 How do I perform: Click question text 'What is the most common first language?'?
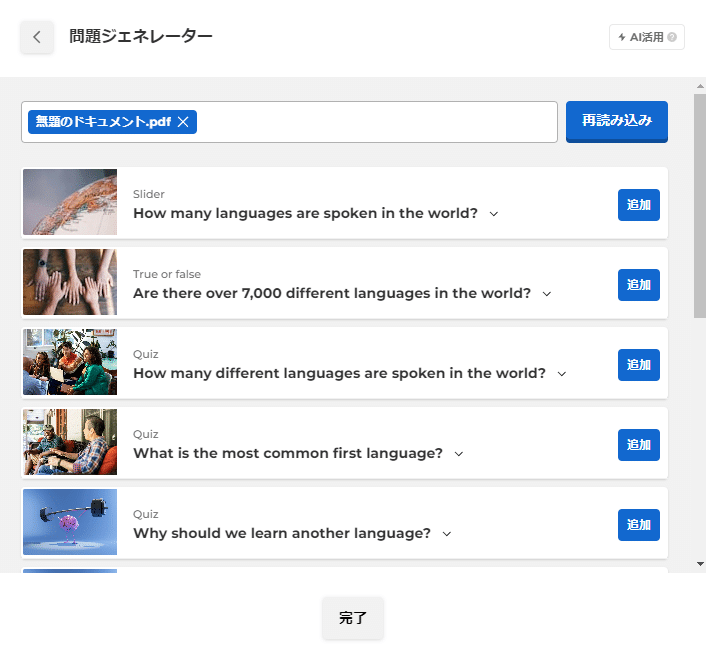click(288, 453)
